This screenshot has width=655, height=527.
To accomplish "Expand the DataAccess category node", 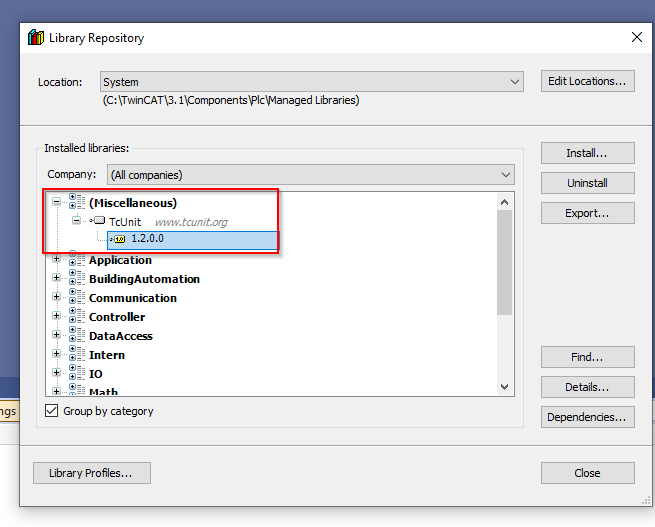I will [x=56, y=334].
